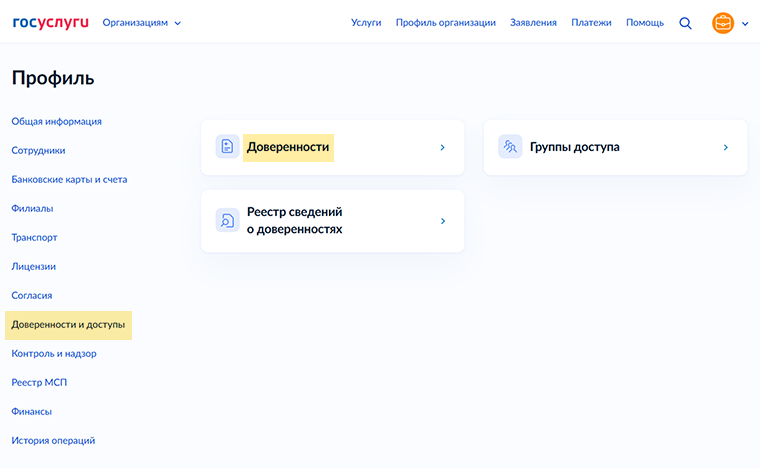Click the Группы доступа people icon
760x468 pixels.
[510, 146]
